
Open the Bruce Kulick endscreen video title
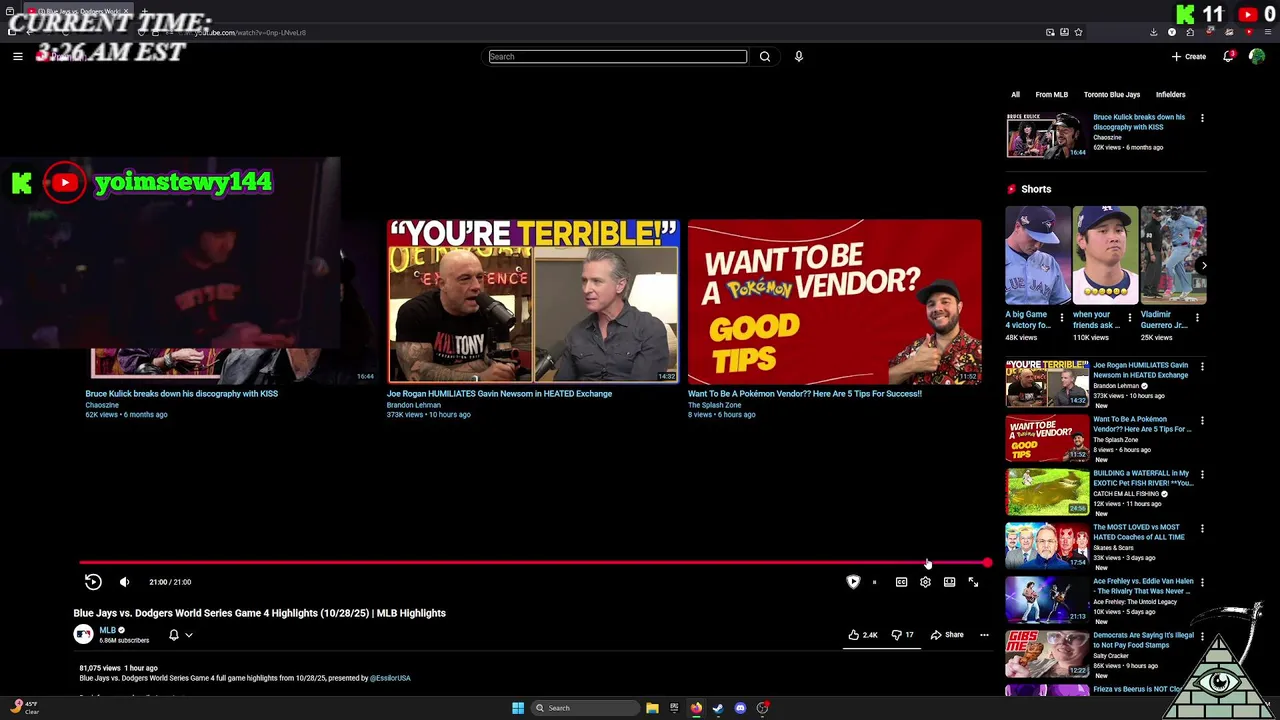click(182, 393)
